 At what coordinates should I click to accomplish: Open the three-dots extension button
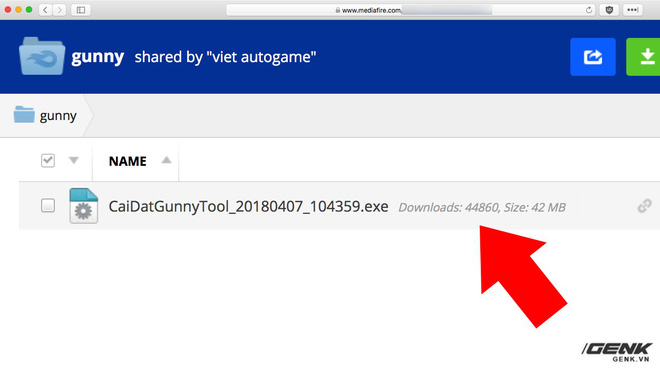point(632,10)
